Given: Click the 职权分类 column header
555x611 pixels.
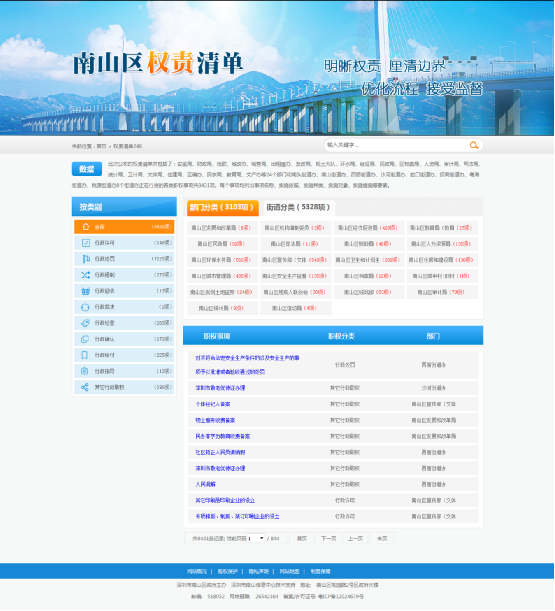Looking at the screenshot, I should [341, 336].
